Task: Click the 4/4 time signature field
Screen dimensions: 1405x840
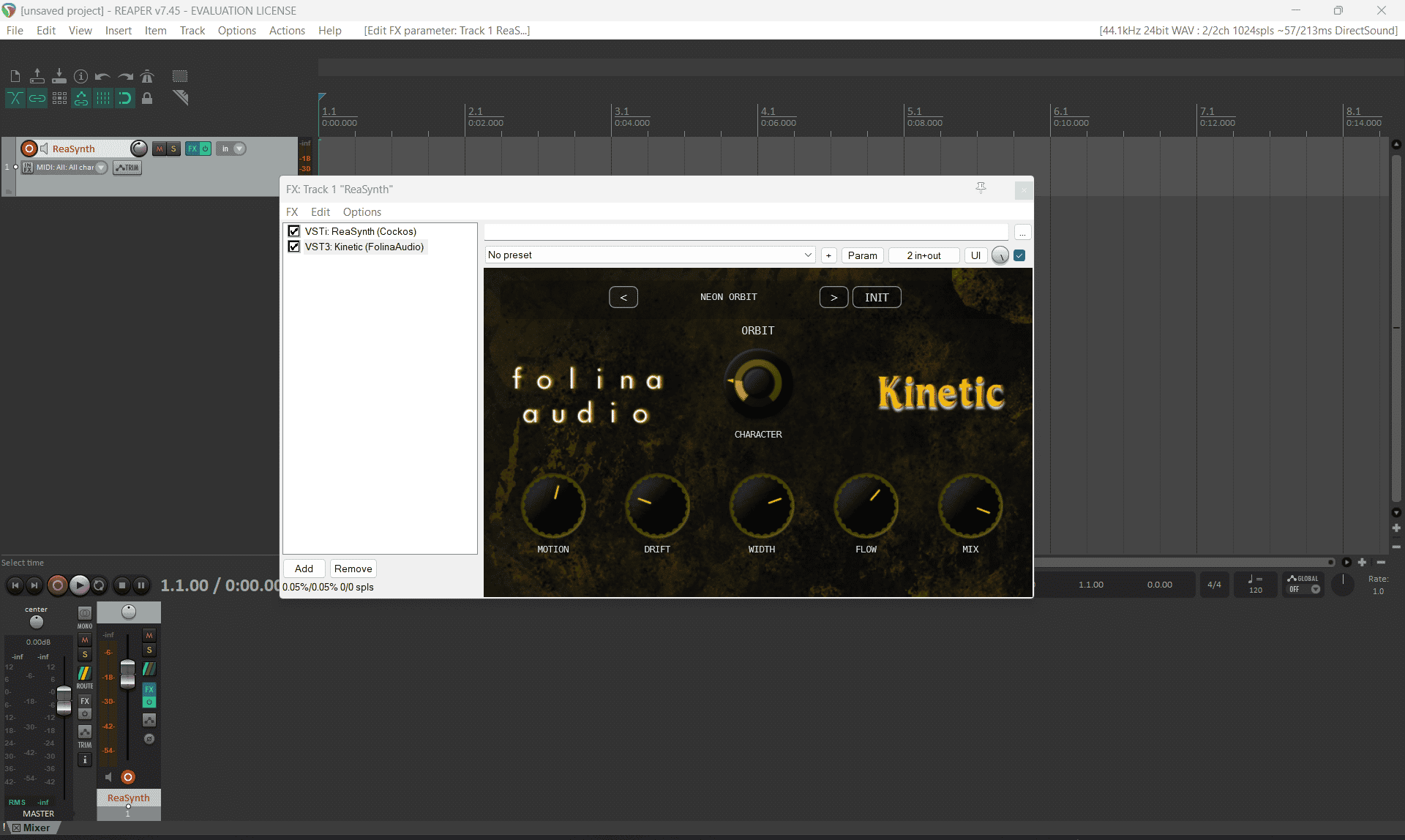Action: click(x=1214, y=585)
